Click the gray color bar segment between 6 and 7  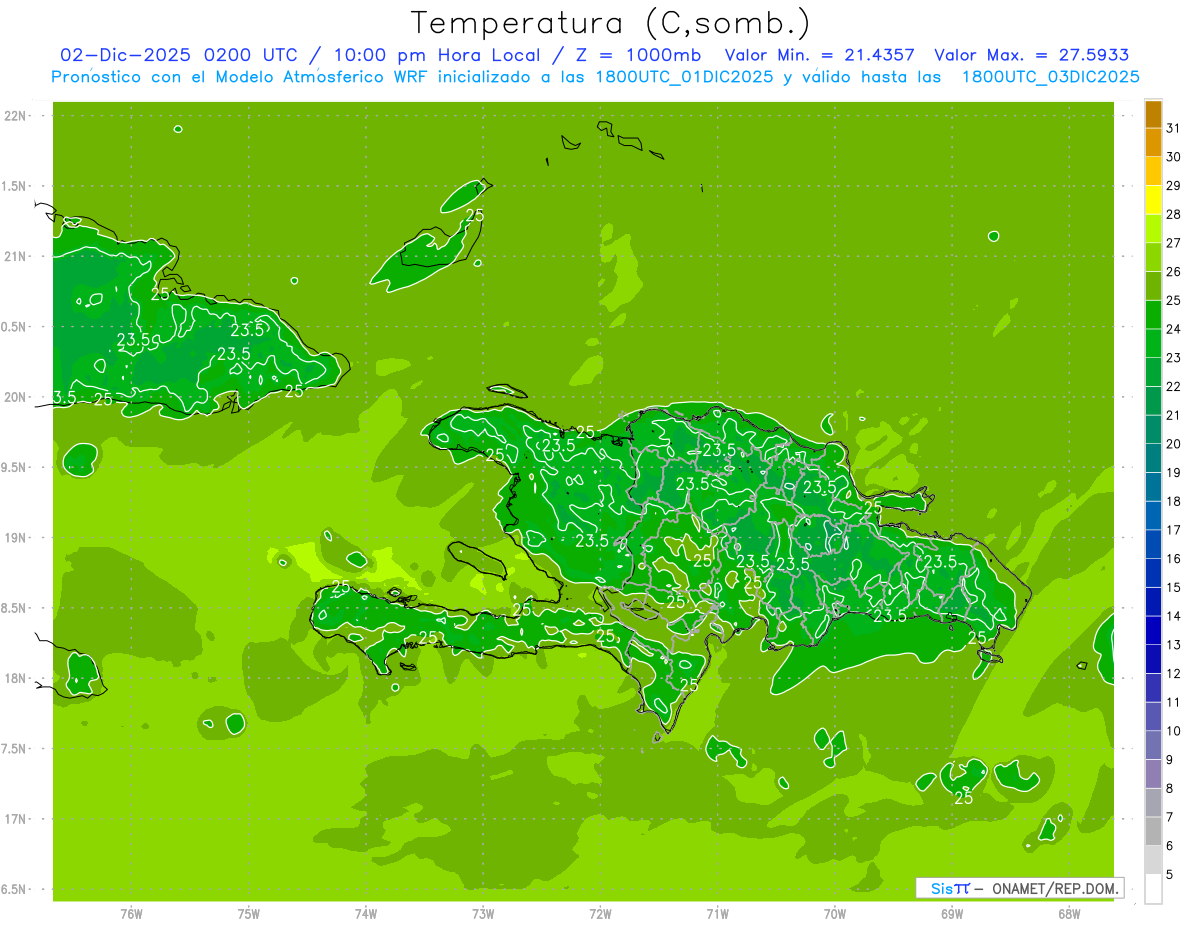pyautogui.click(x=1153, y=831)
